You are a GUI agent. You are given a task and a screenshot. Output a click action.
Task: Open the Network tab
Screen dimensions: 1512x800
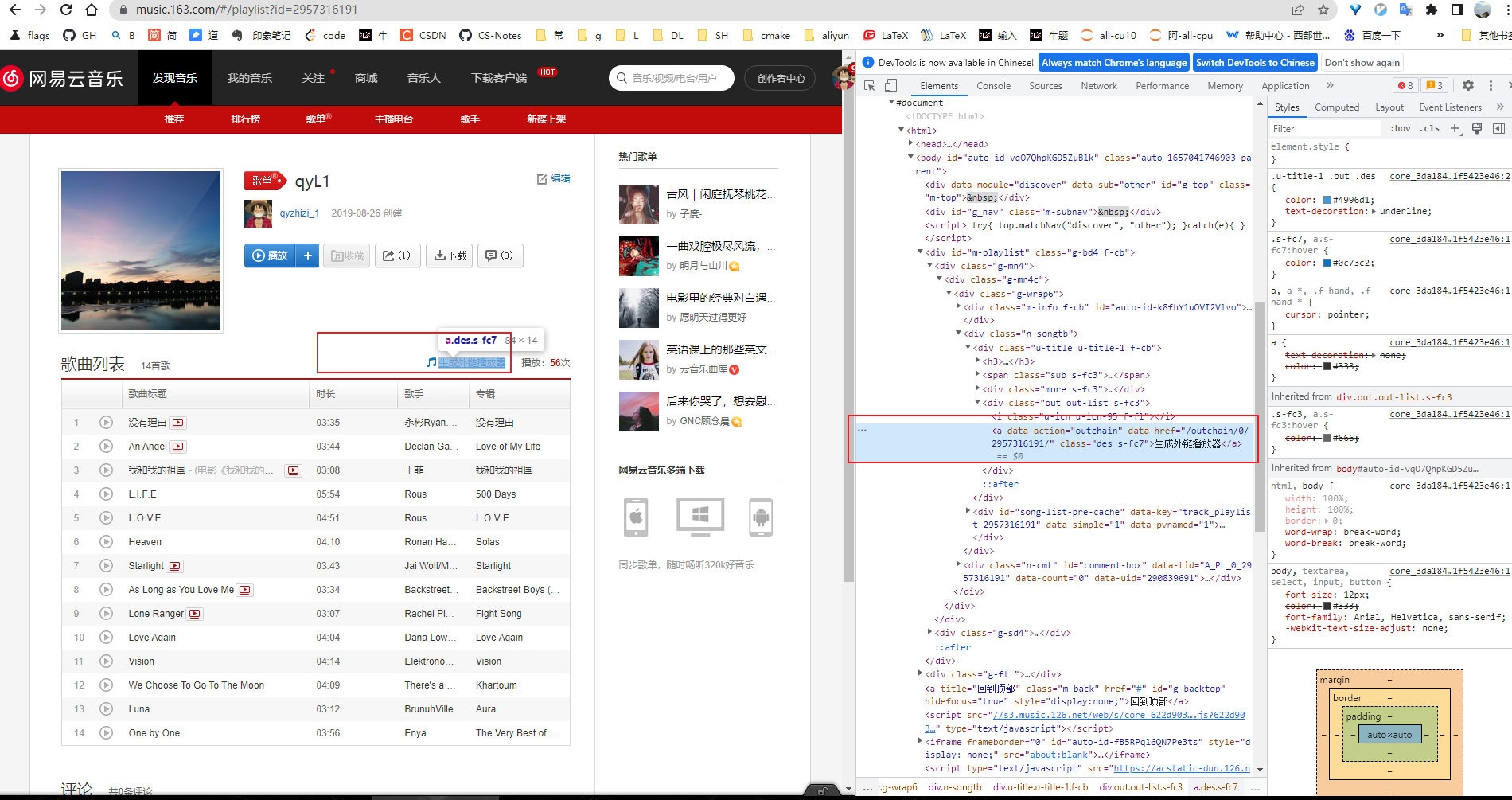click(1099, 85)
